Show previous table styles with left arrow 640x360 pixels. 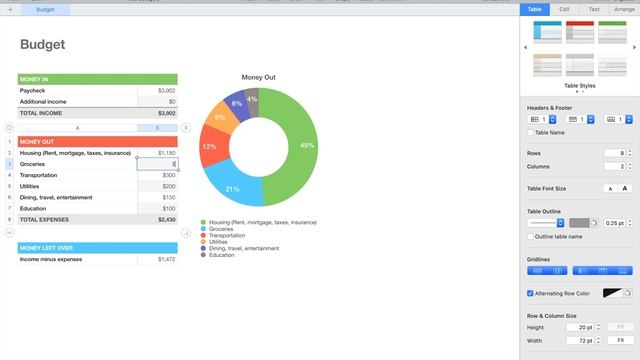tap(525, 47)
